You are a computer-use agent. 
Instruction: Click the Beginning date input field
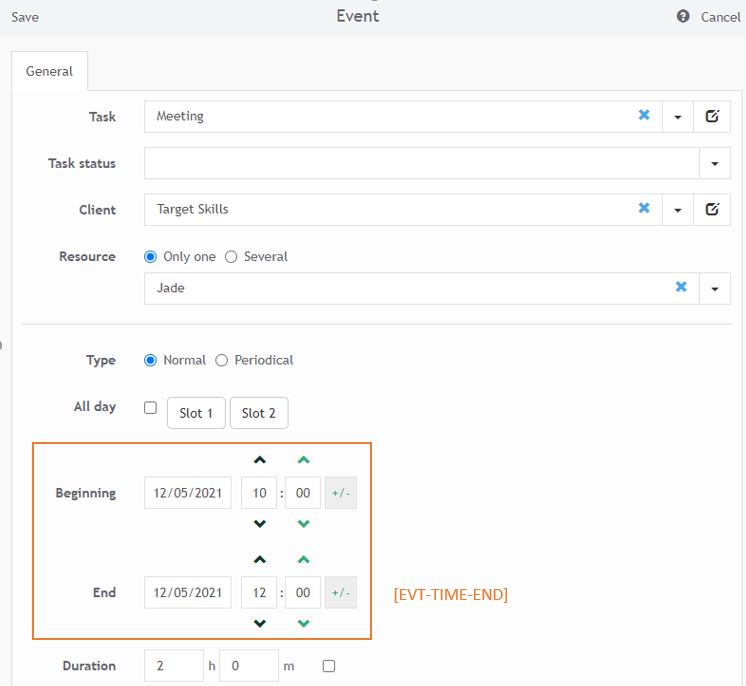[188, 493]
